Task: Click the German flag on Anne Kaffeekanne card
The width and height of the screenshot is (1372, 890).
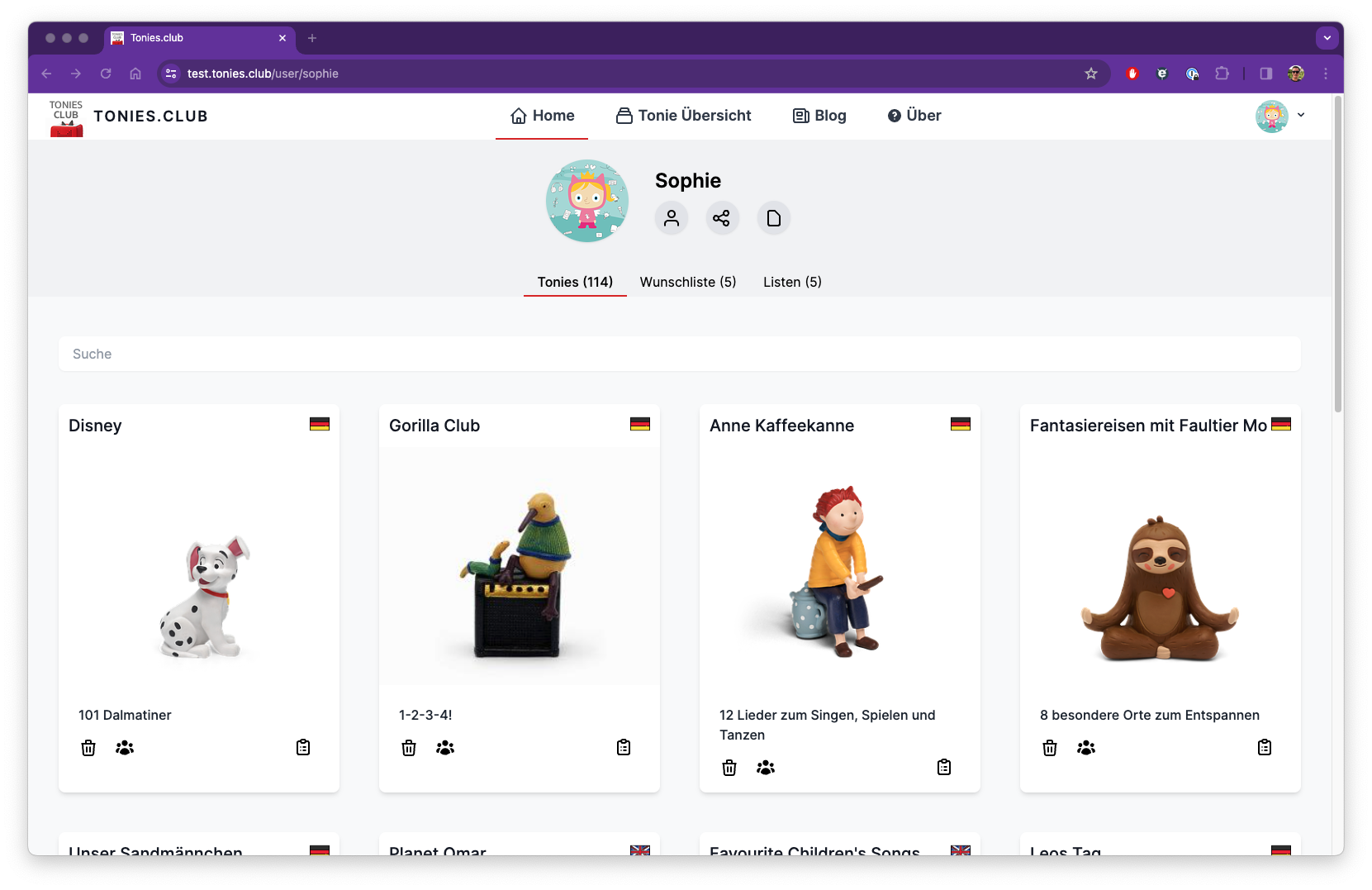Action: pyautogui.click(x=961, y=424)
